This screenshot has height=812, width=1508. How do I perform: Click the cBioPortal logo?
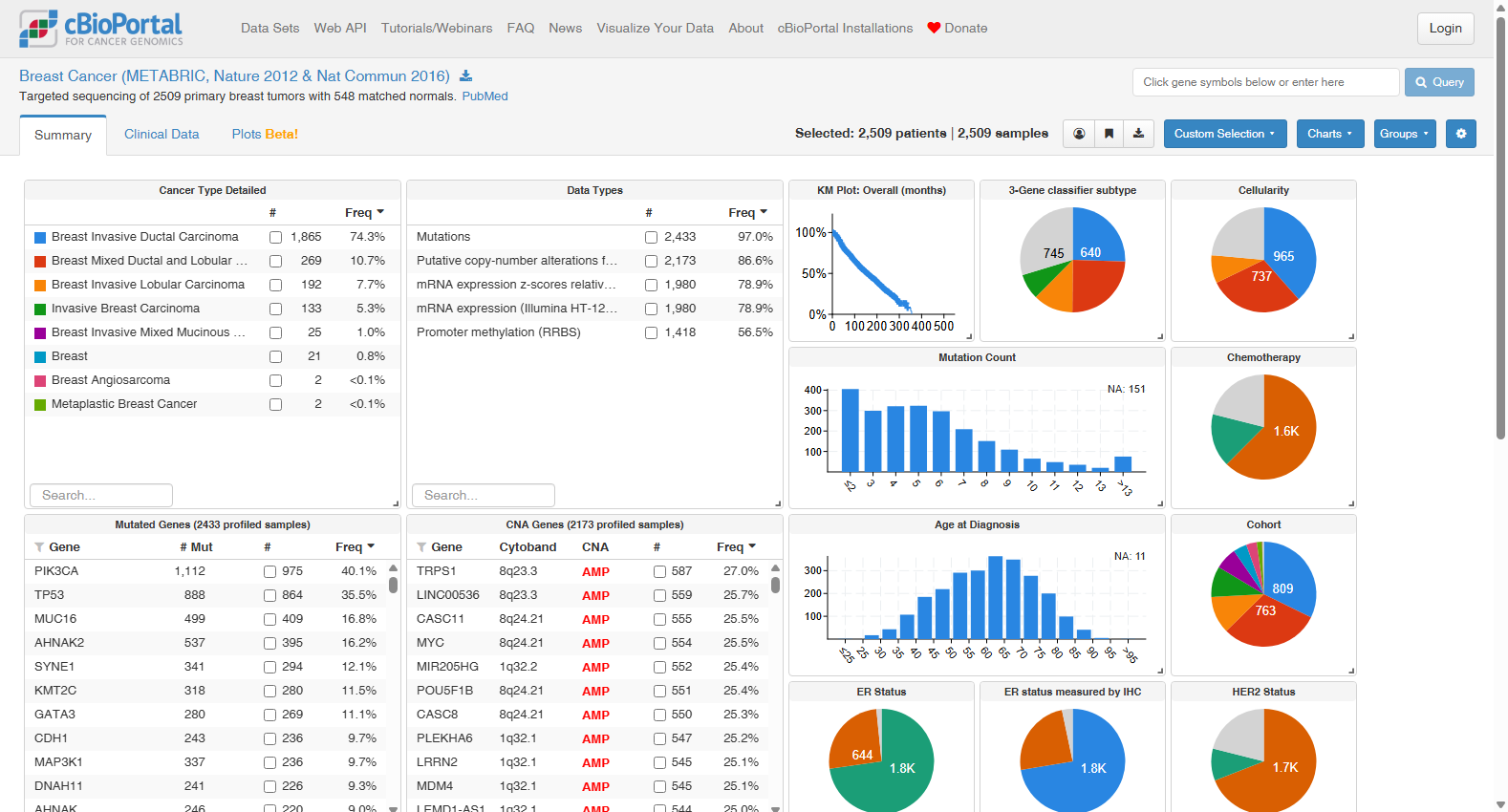coord(101,29)
